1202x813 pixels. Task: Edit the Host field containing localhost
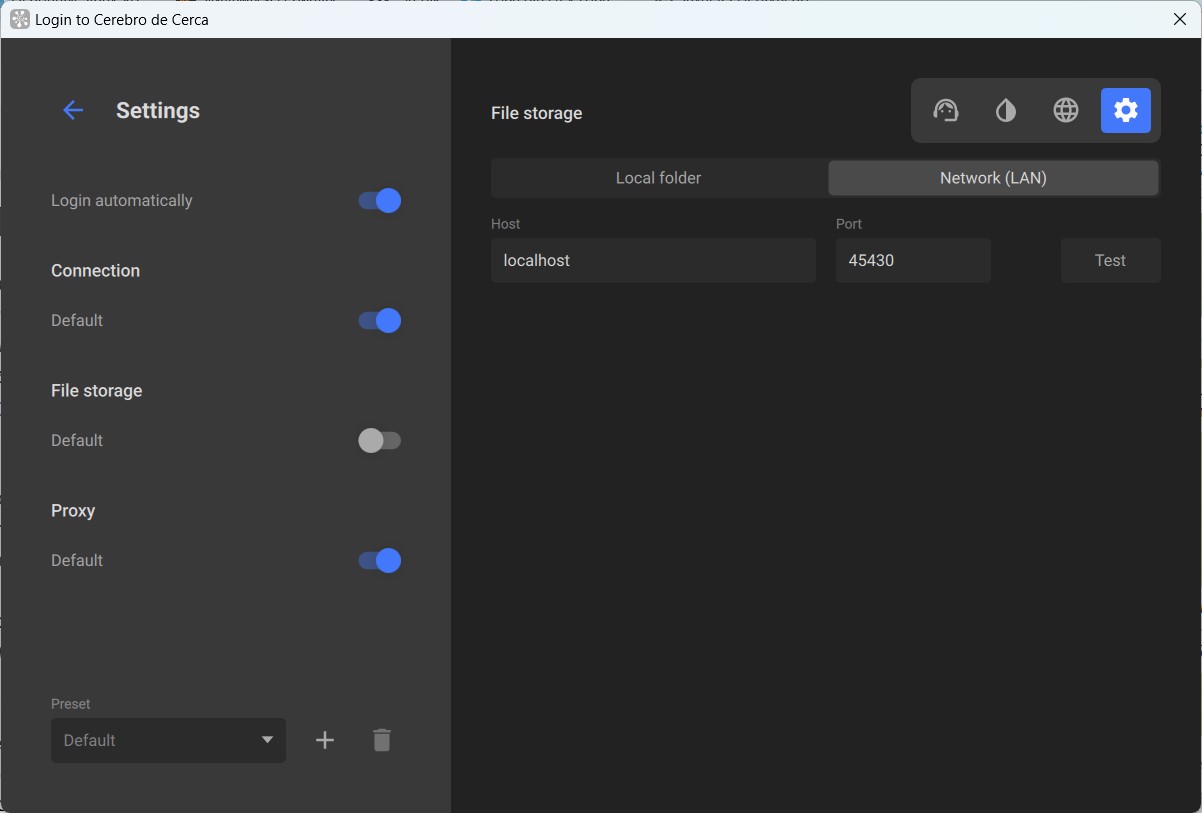(x=653, y=260)
